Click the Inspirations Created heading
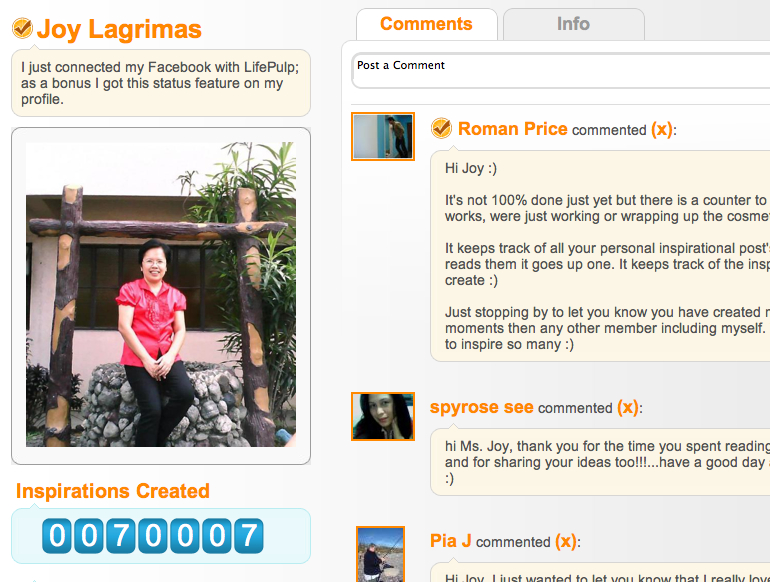Screen dimensions: 770x582 coord(113,491)
